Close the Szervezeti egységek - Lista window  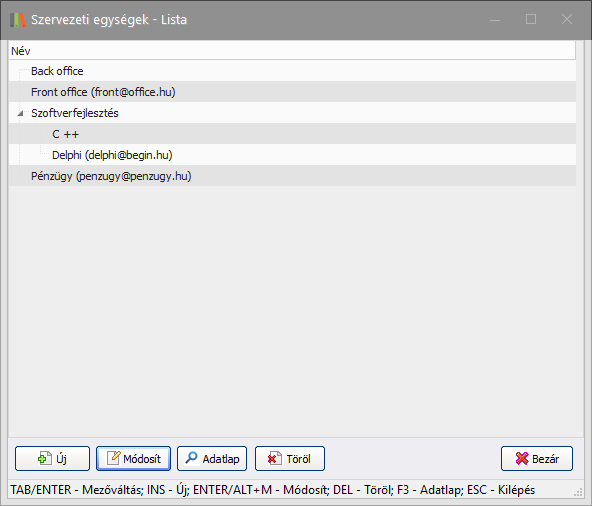(567, 19)
